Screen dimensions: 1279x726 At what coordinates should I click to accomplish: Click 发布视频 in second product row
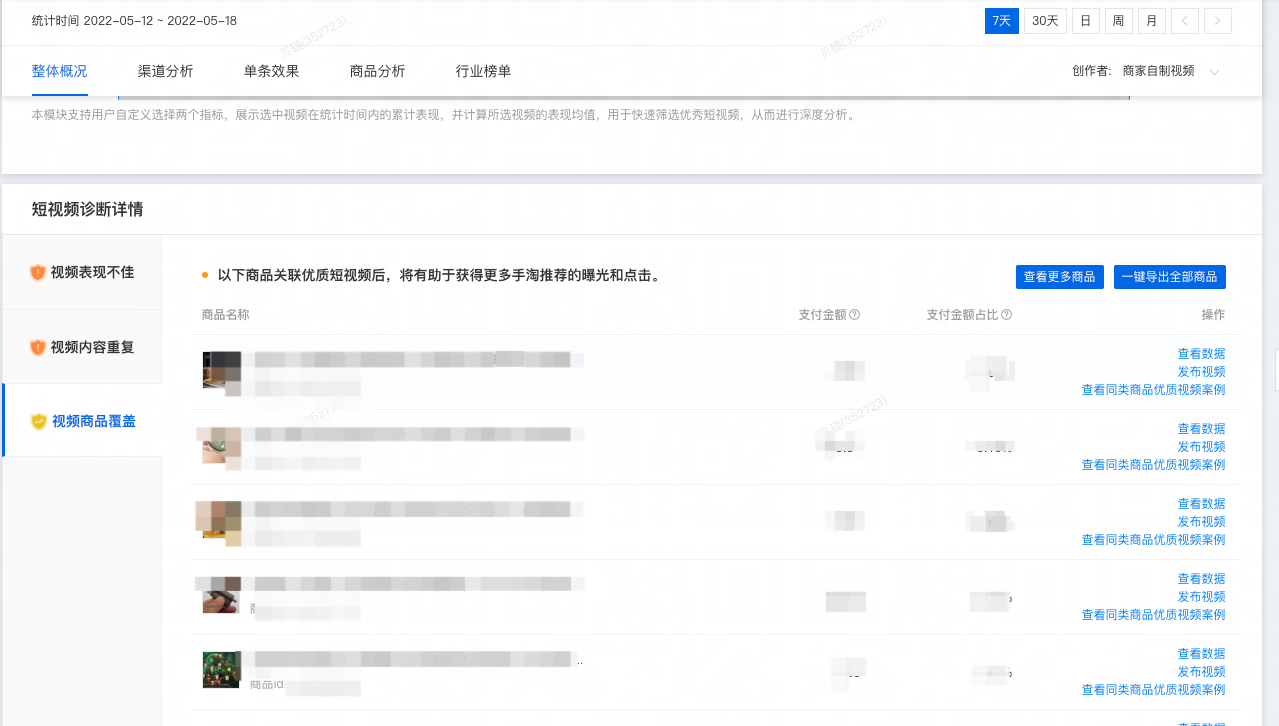click(x=1201, y=446)
